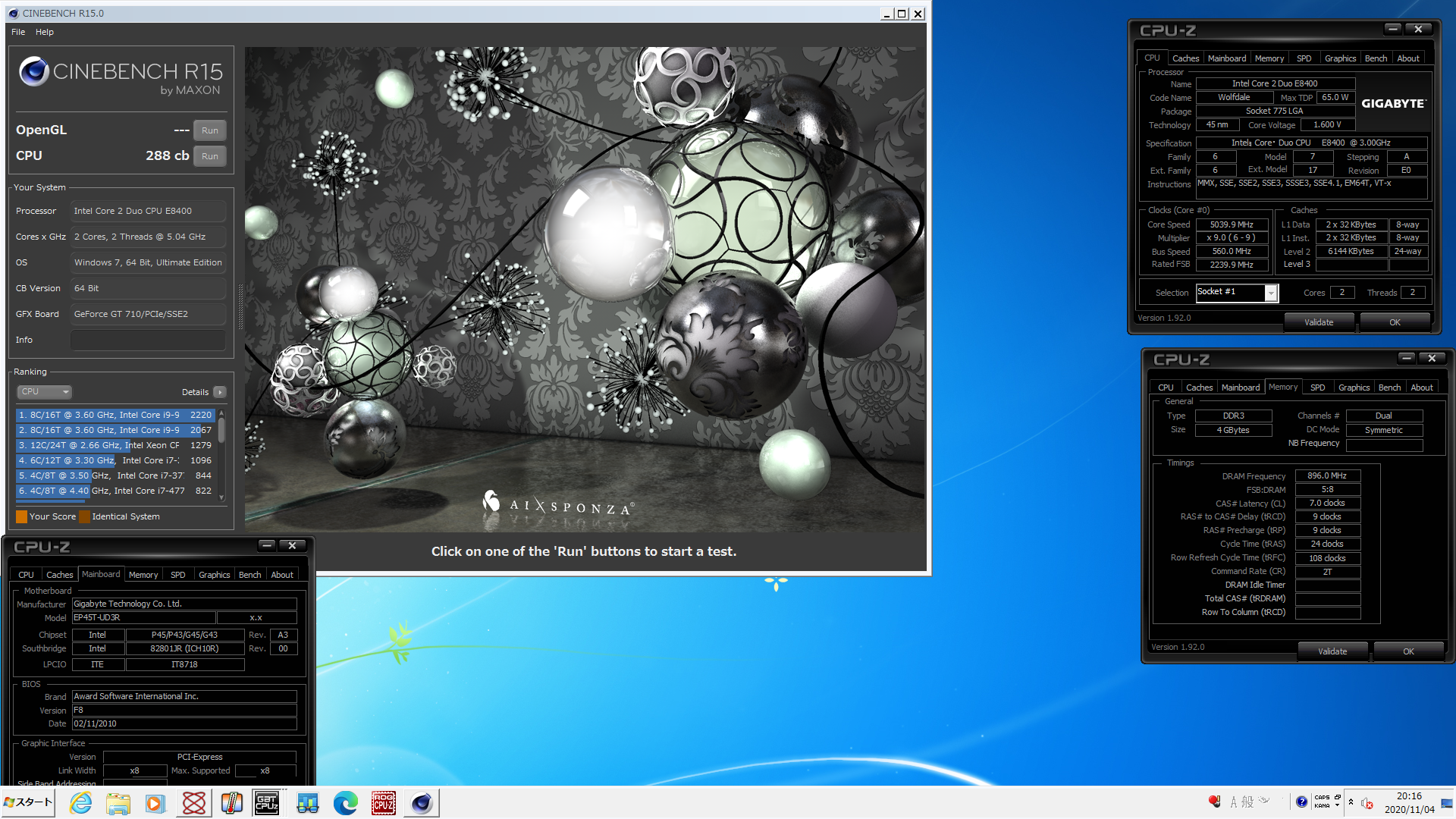Click the Start button

click(x=28, y=802)
